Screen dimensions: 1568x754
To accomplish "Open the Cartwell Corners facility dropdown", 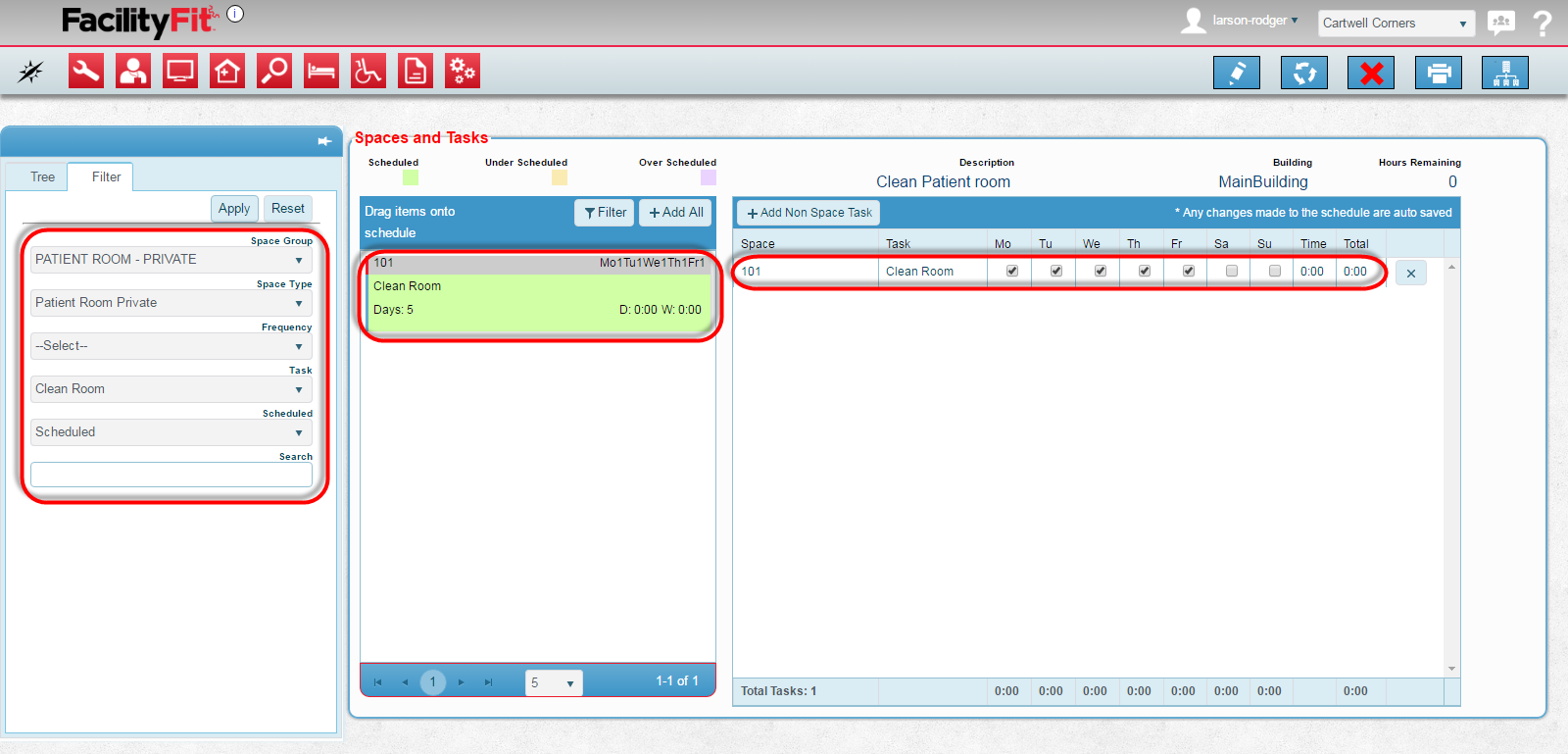I will pos(1396,24).
